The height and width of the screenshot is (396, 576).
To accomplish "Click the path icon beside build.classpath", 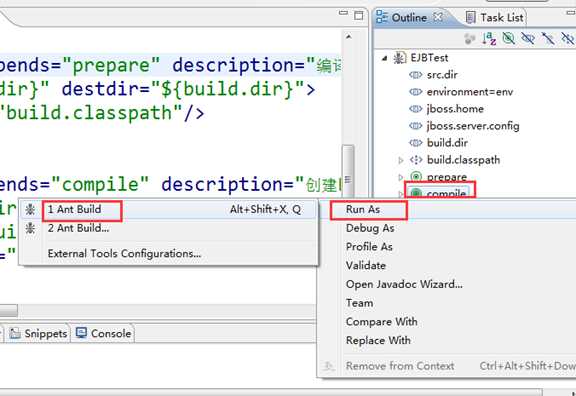I will click(416, 160).
